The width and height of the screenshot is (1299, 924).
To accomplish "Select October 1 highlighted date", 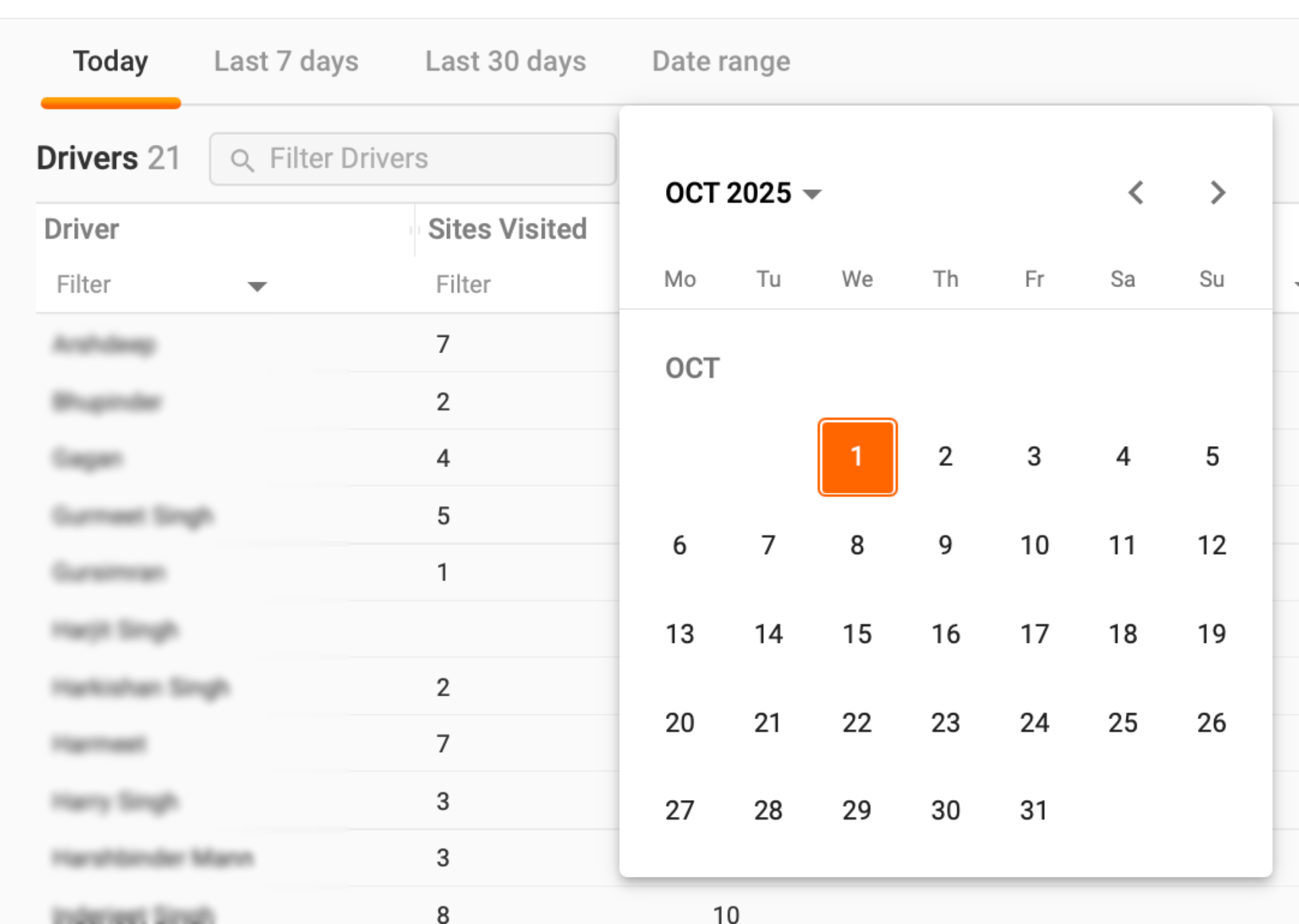I will coord(857,457).
